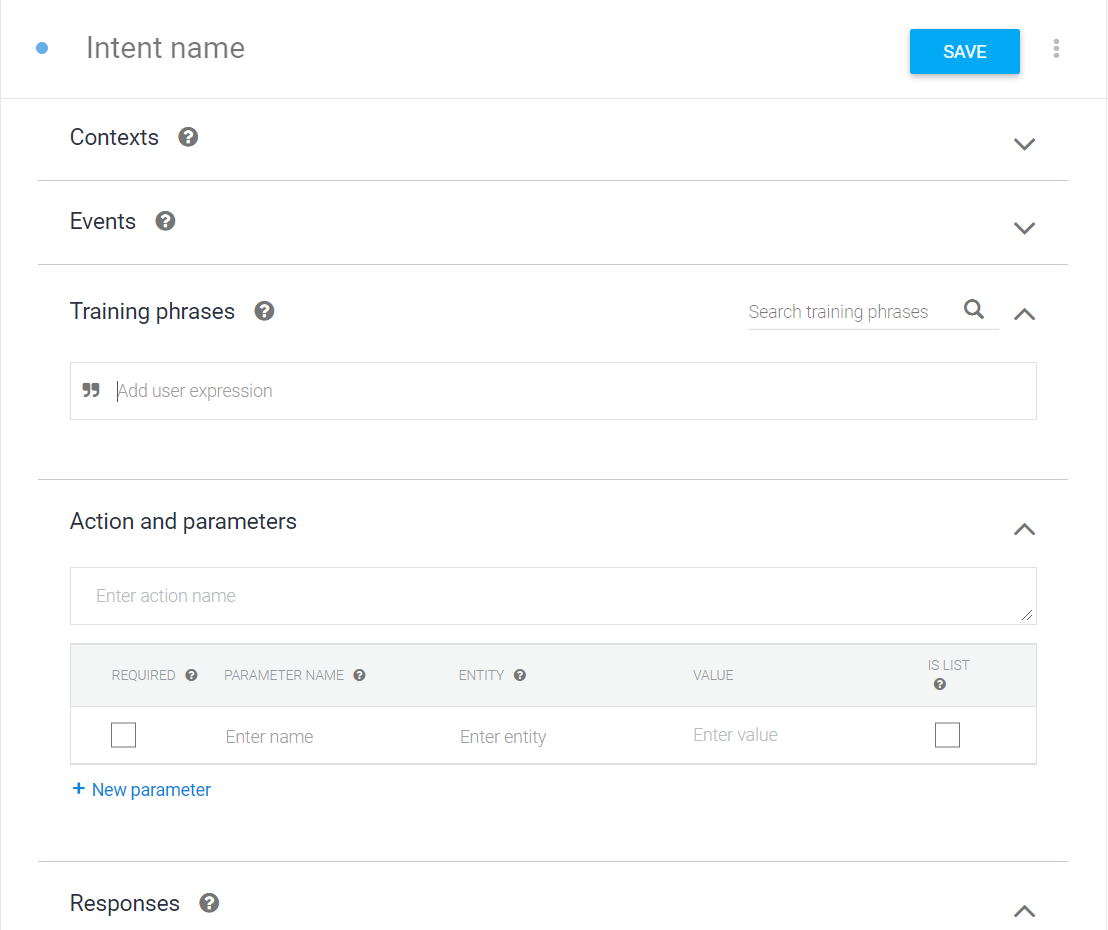Screen dimensions: 1108x930
Task: Expand the Events section
Action: coord(1025,228)
